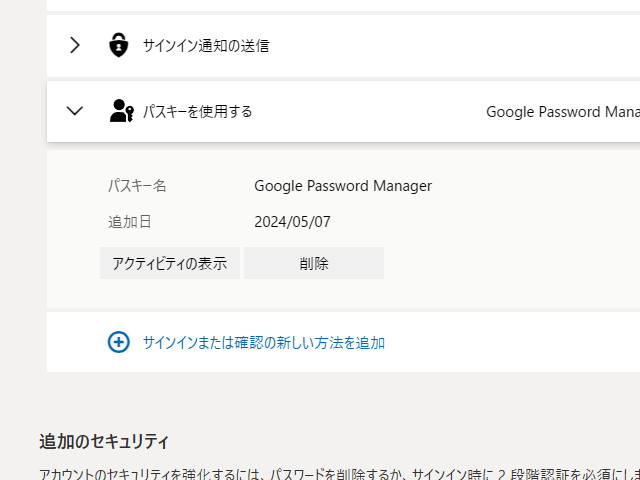Click the lock shield icon for サインイン通知の送信
Screen dimensions: 640x480
click(118, 45)
